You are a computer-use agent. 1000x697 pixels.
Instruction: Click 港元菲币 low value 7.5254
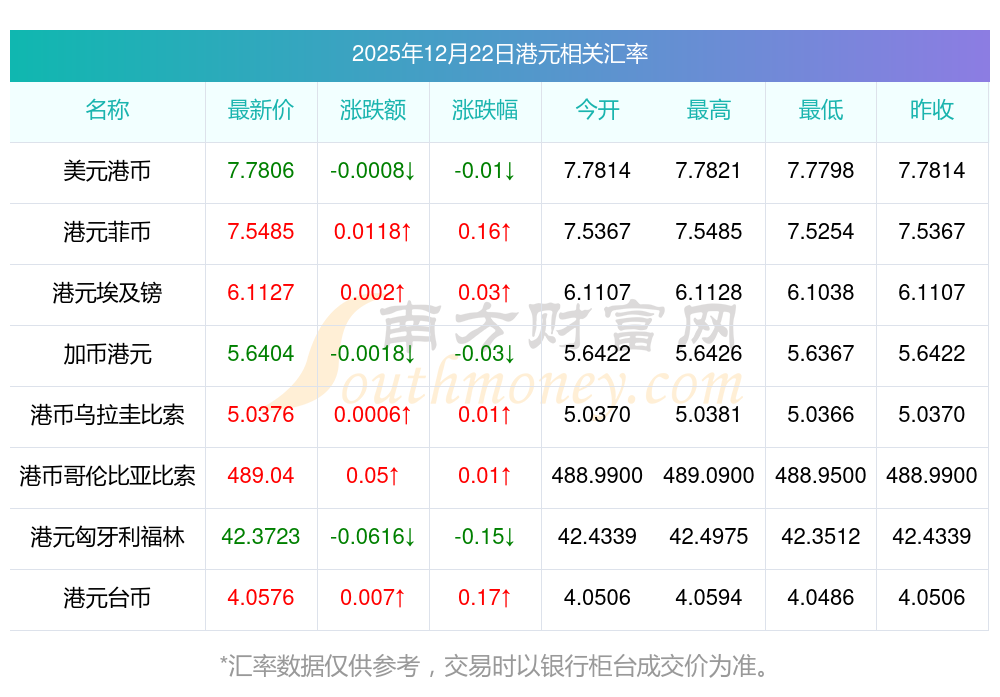point(821,231)
